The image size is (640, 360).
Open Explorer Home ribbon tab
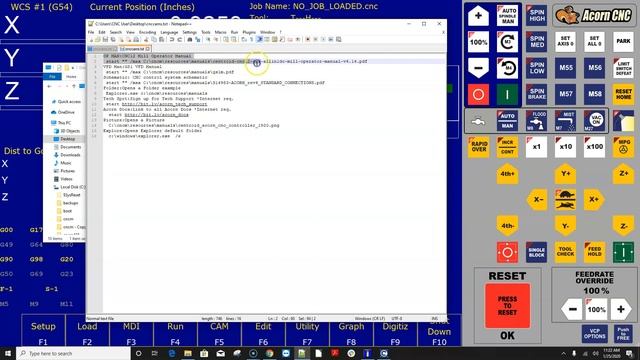(x=71, y=77)
